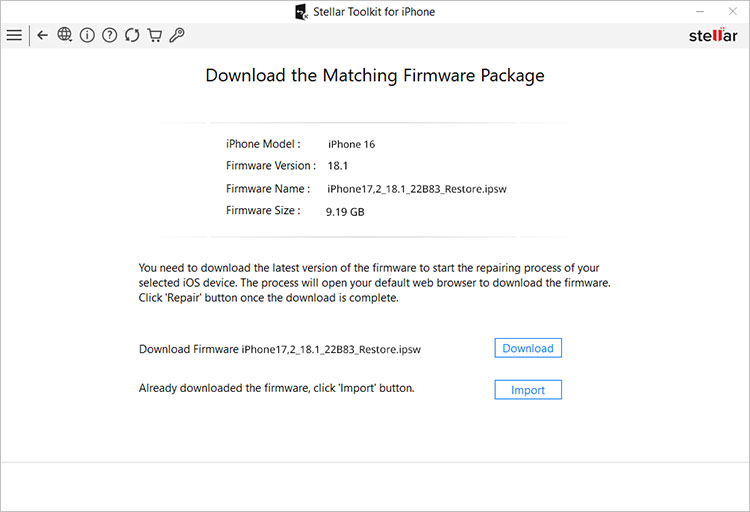Click the 'Firmware Size :' label
Image resolution: width=750 pixels, height=512 pixels.
coord(263,211)
